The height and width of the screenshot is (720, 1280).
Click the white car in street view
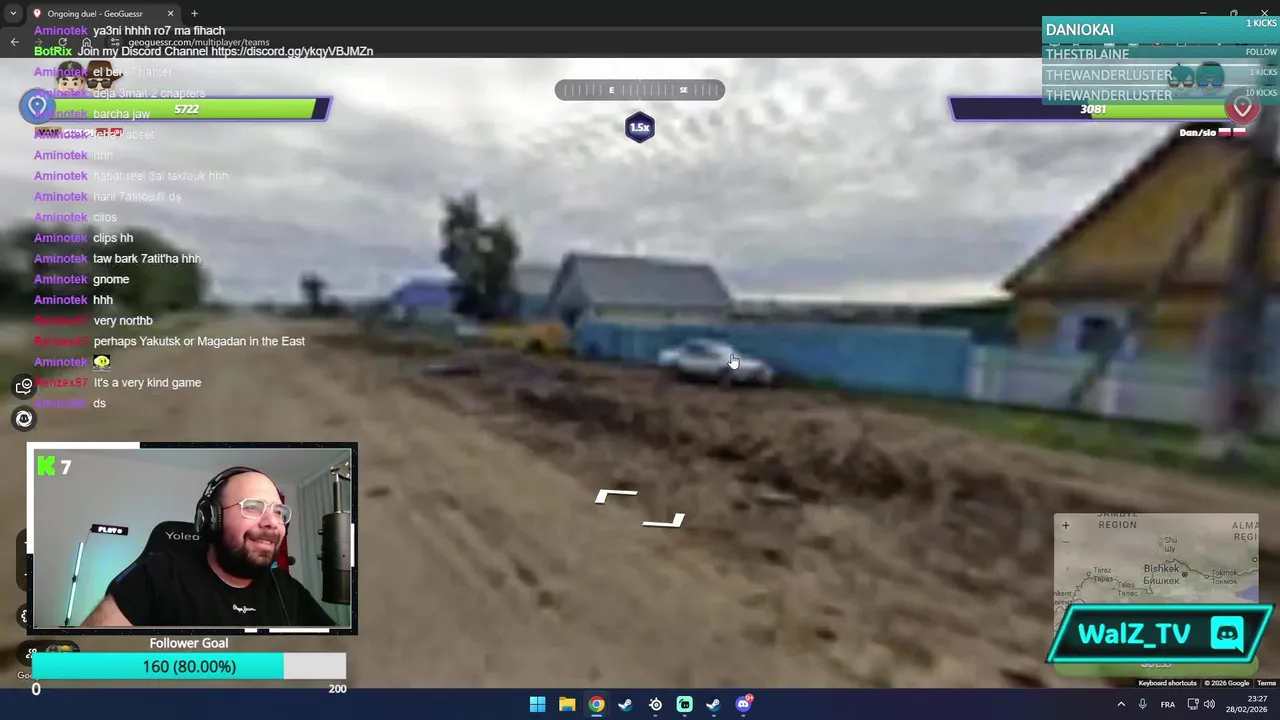(x=716, y=362)
